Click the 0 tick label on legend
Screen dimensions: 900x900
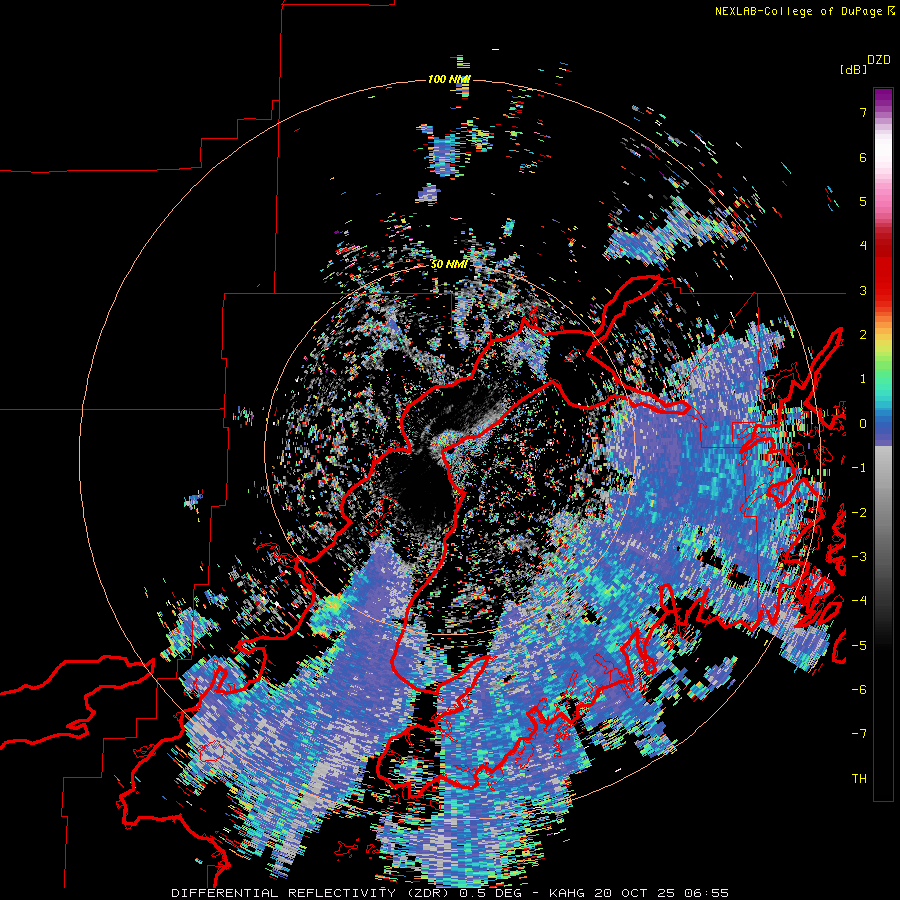point(863,424)
